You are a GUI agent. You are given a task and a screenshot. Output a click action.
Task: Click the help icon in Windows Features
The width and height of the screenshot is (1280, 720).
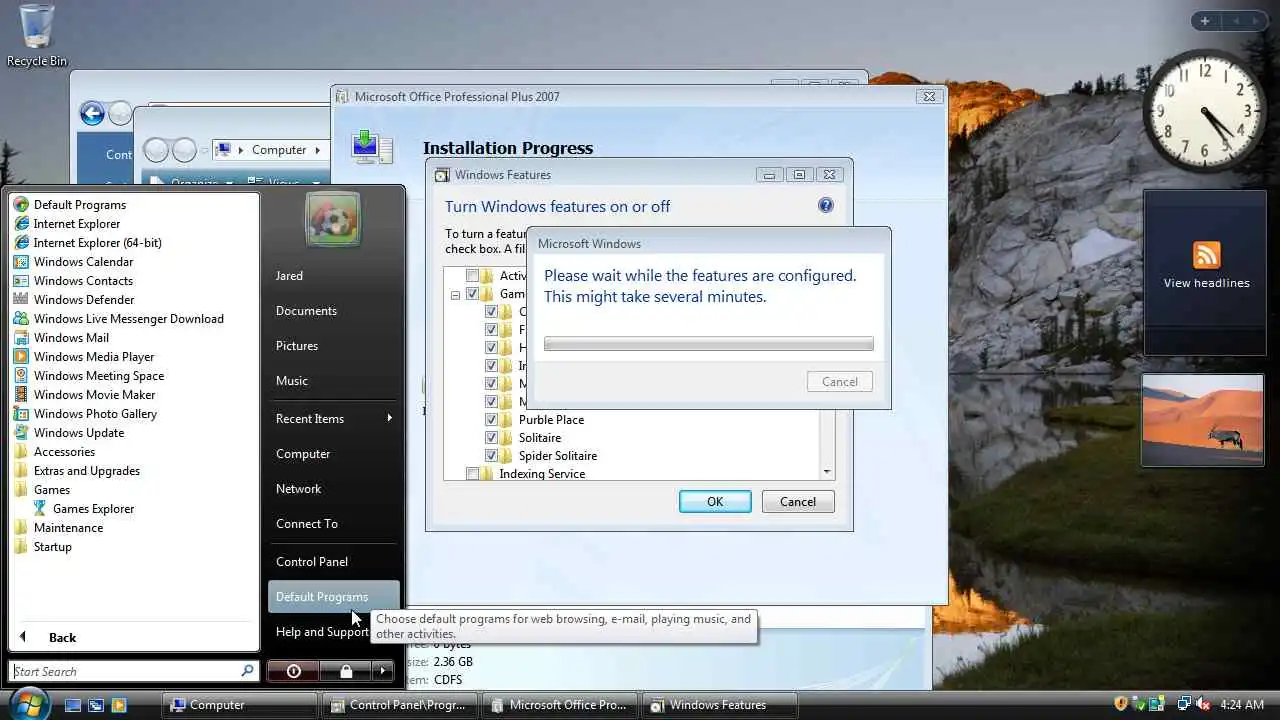pyautogui.click(x=826, y=205)
